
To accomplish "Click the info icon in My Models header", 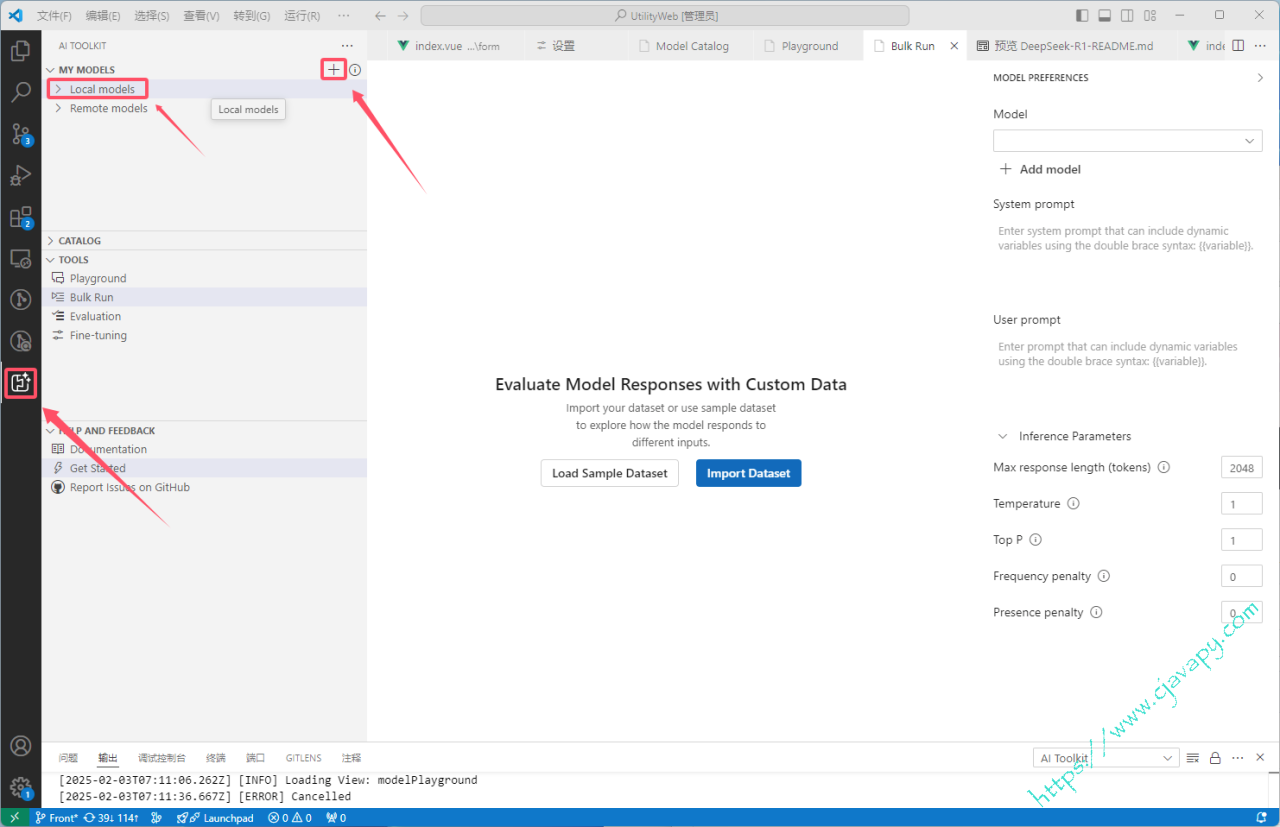I will point(355,70).
